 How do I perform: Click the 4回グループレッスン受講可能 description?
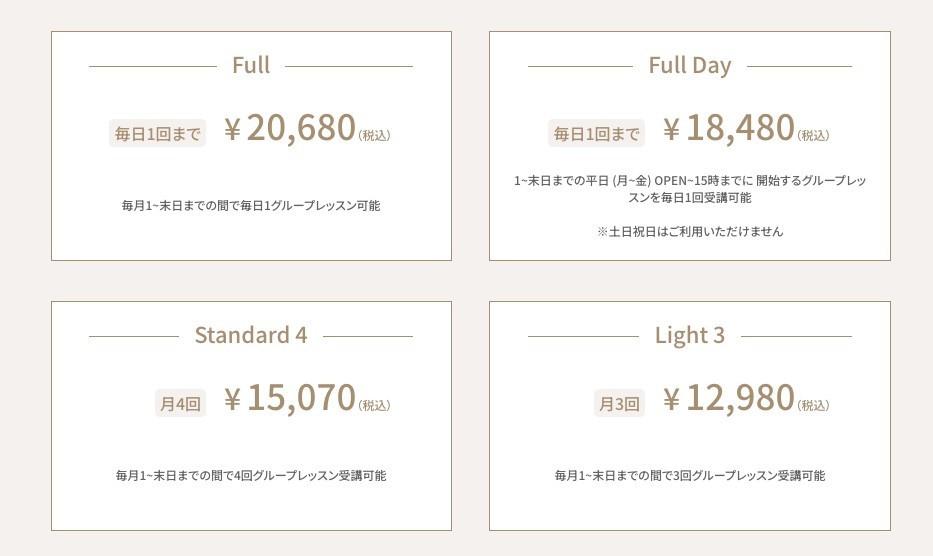coord(251,475)
